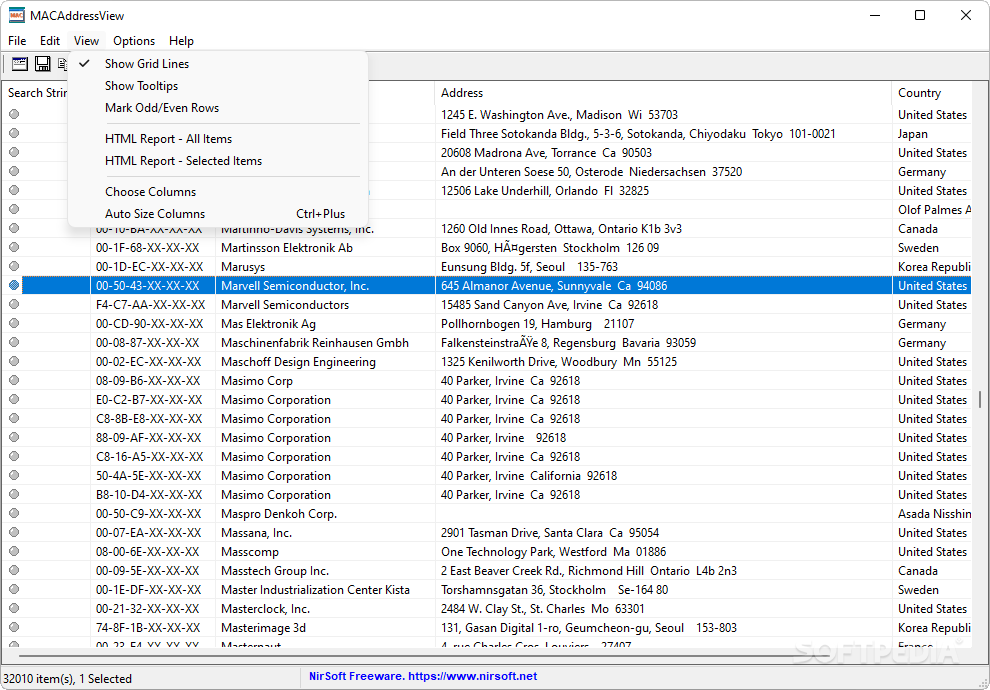
Task: Click 1325 Kenilworth Drive, Woodbury address
Action: coord(559,362)
